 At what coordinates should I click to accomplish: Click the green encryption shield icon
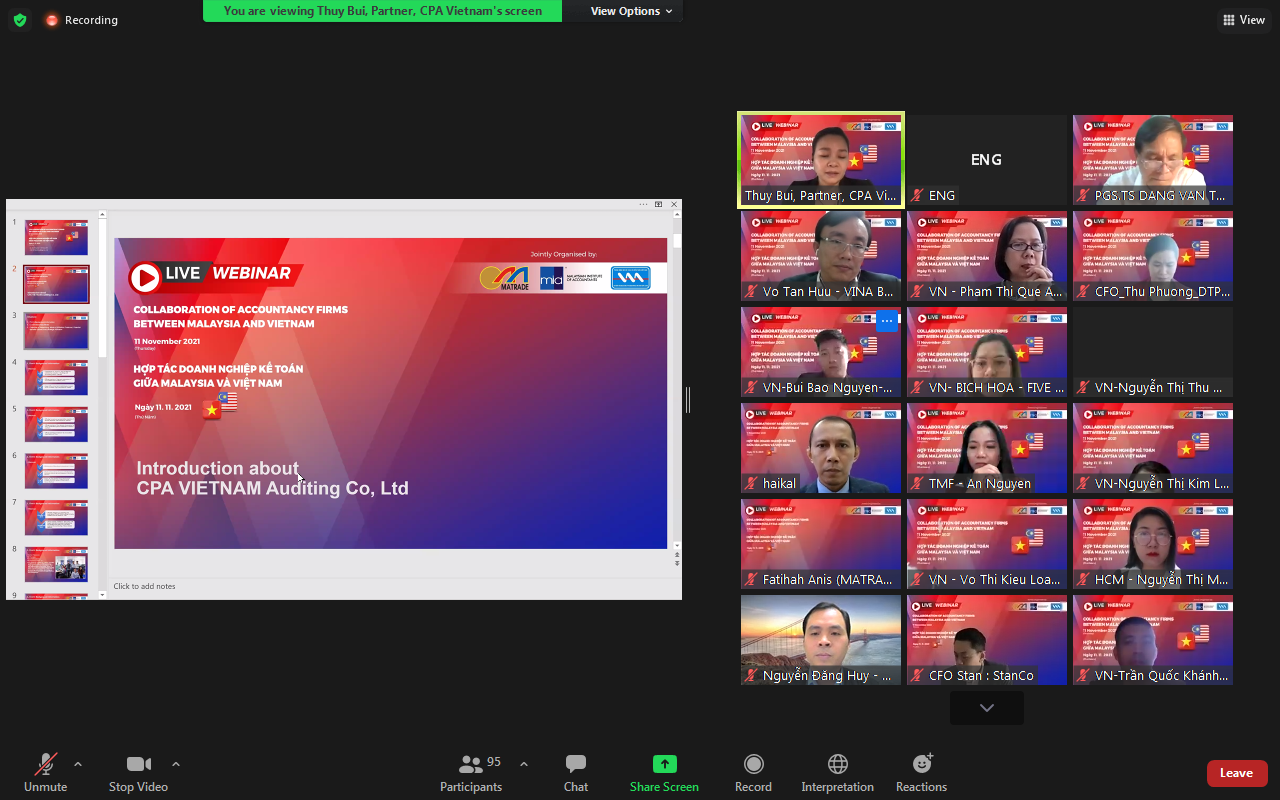(20, 20)
